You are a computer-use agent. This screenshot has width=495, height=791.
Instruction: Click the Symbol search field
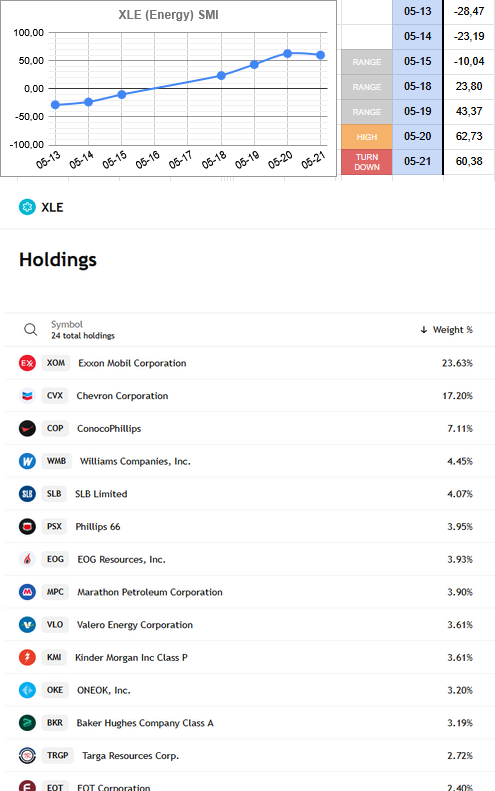[83, 329]
